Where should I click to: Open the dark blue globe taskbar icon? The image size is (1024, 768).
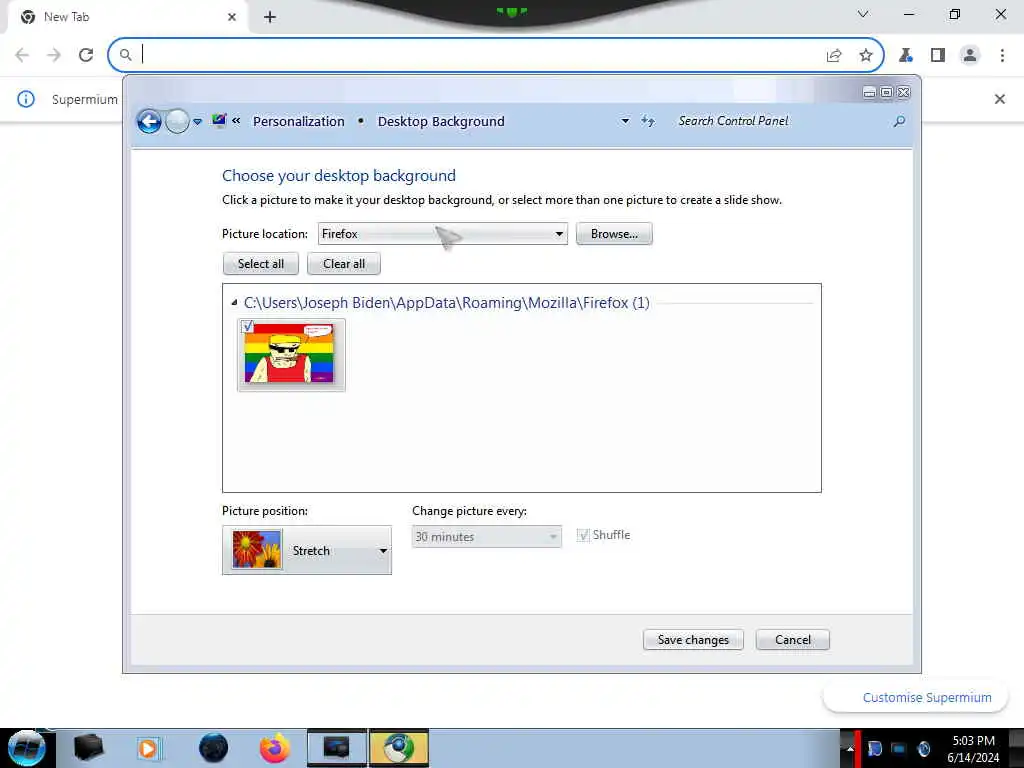coord(213,748)
